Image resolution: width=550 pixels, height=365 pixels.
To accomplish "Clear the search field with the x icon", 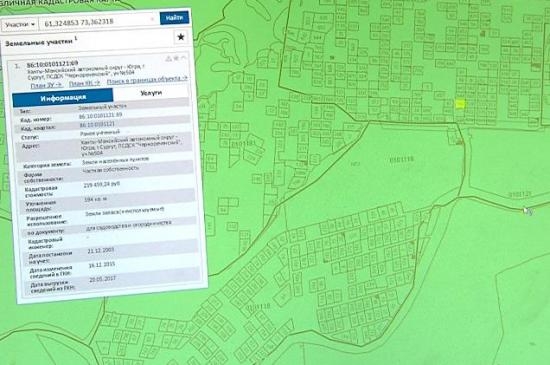I will pyautogui.click(x=152, y=20).
